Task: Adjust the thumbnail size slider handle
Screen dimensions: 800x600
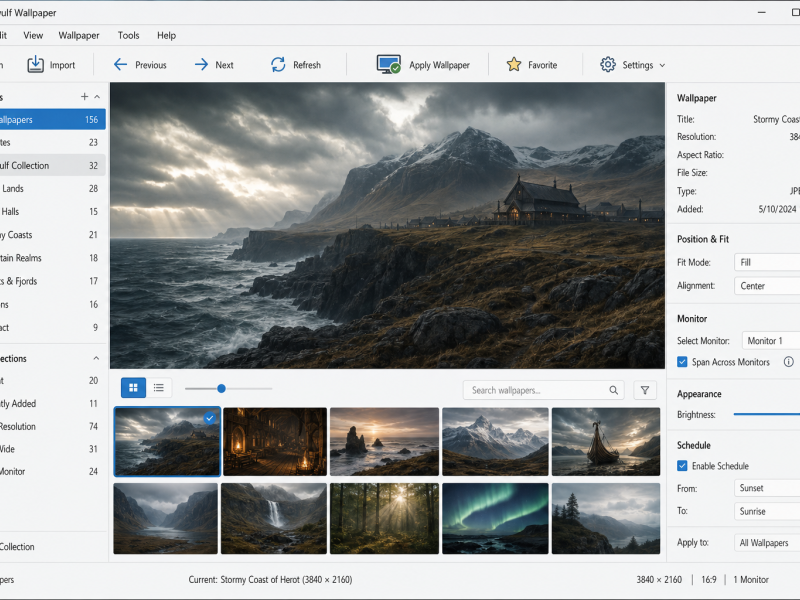Action: coord(221,389)
